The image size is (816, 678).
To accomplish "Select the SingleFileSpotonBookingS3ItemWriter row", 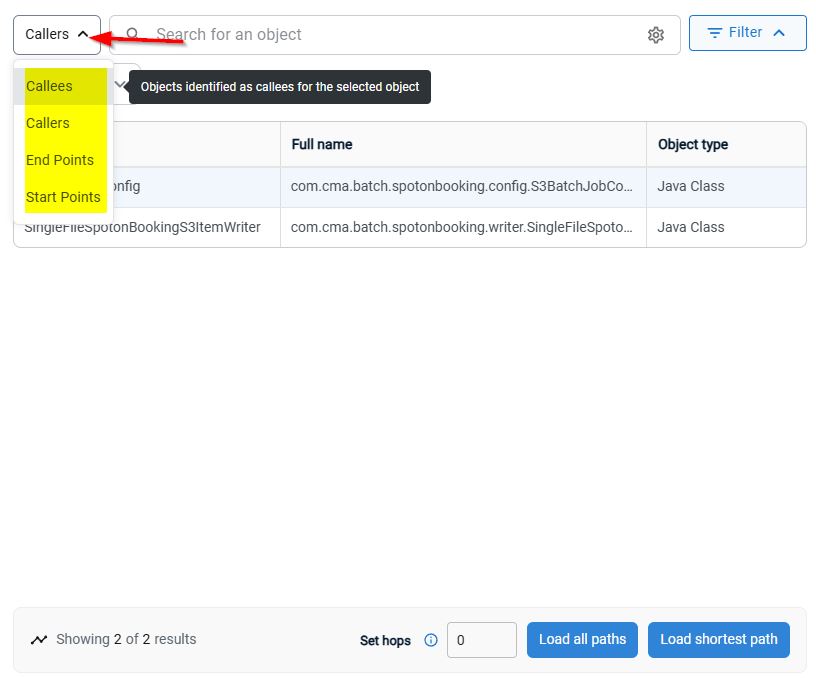I will [410, 227].
